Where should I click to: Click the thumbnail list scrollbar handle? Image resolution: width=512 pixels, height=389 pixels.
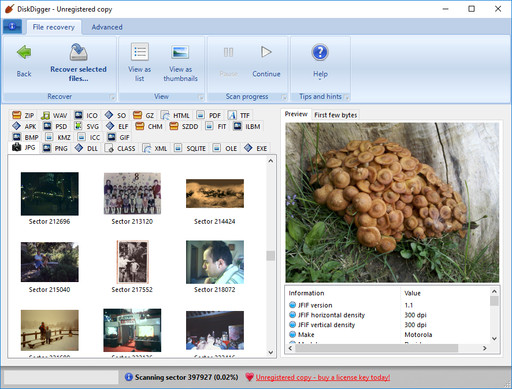[271, 256]
